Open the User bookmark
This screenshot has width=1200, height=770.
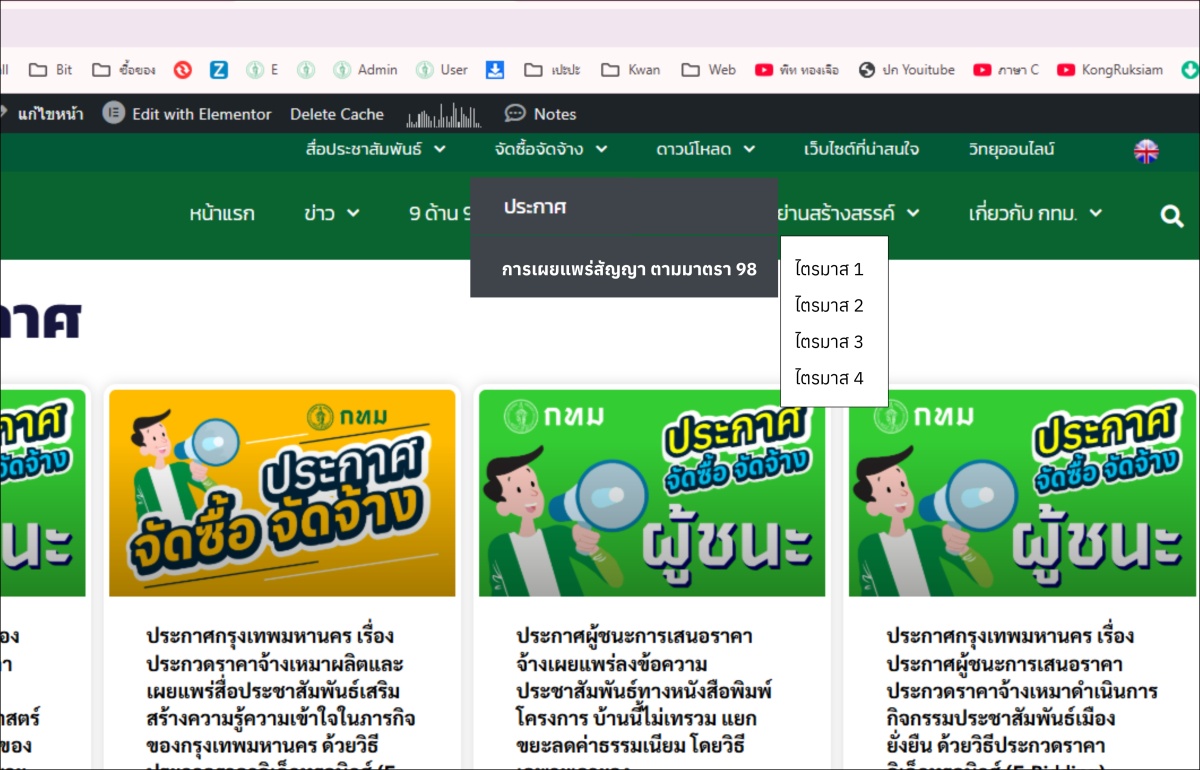click(x=442, y=70)
